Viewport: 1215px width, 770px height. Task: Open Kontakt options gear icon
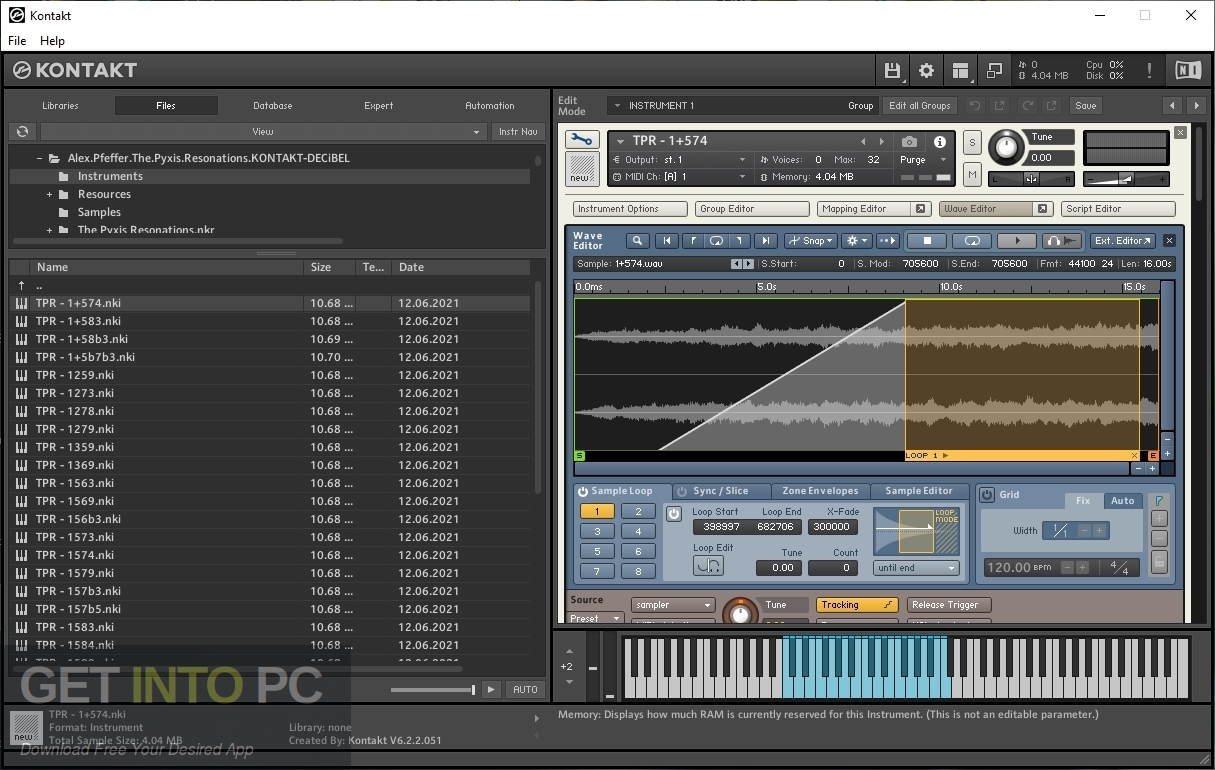pyautogui.click(x=926, y=70)
